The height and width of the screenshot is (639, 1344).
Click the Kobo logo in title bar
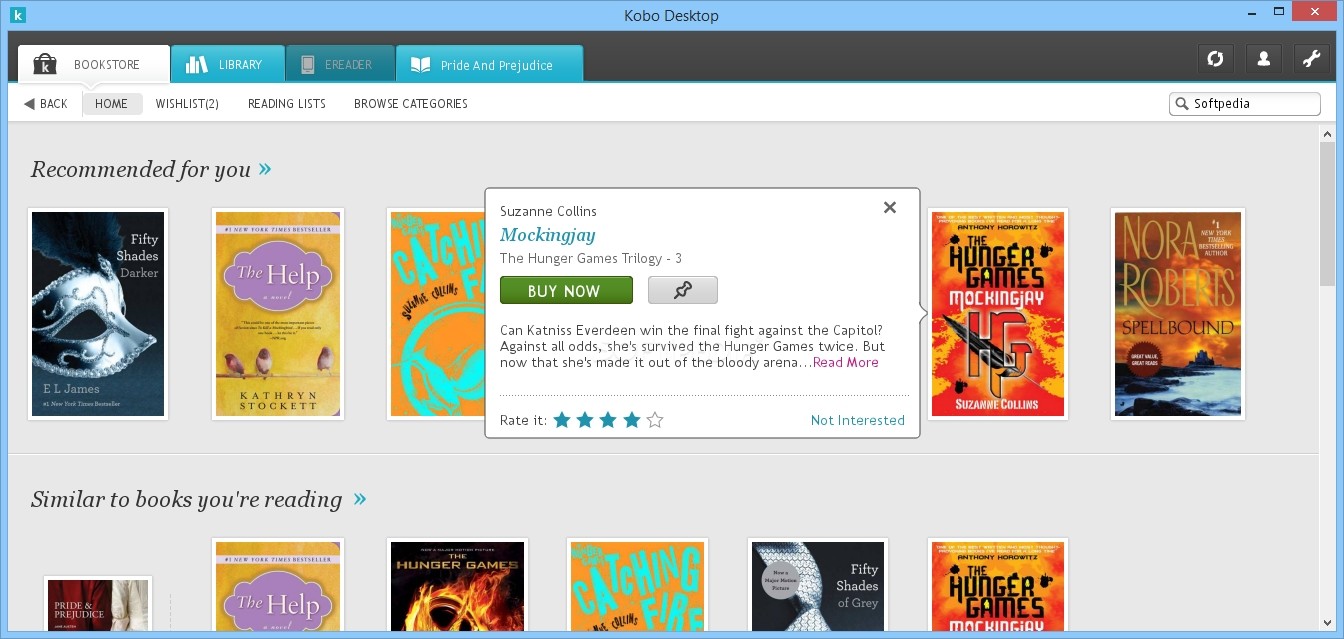18,15
